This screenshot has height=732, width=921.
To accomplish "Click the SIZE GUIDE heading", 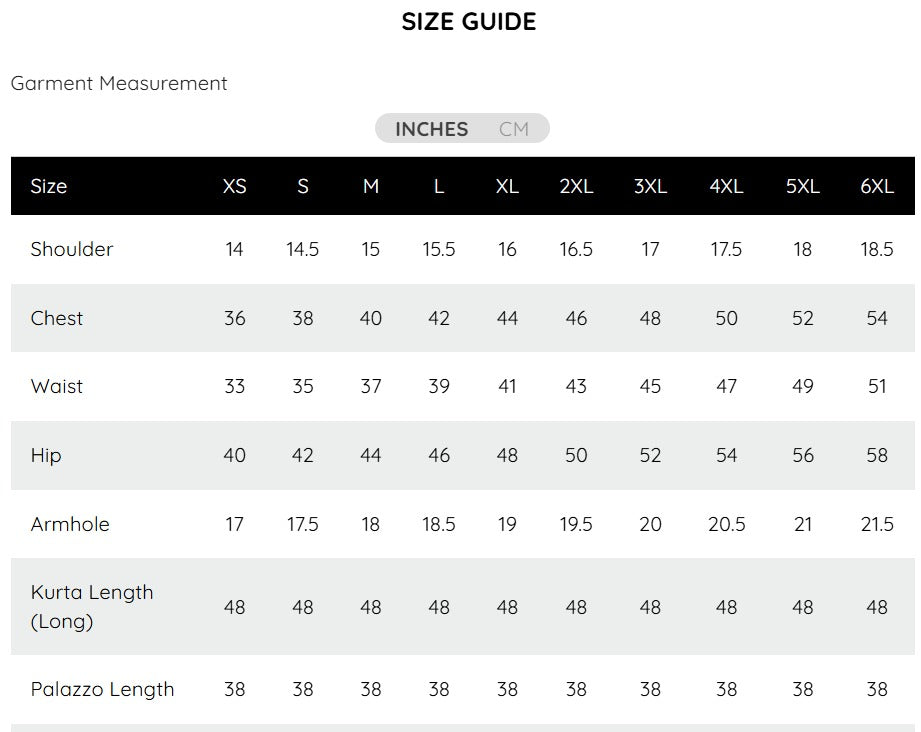I will [x=469, y=22].
